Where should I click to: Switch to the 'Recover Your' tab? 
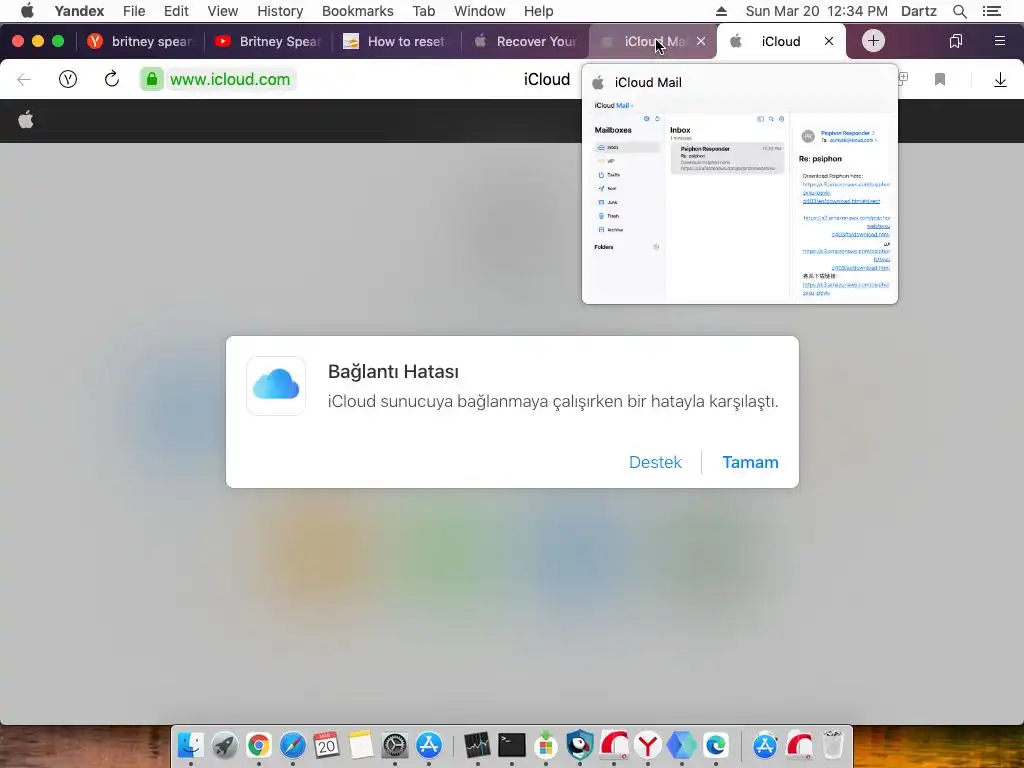point(524,41)
